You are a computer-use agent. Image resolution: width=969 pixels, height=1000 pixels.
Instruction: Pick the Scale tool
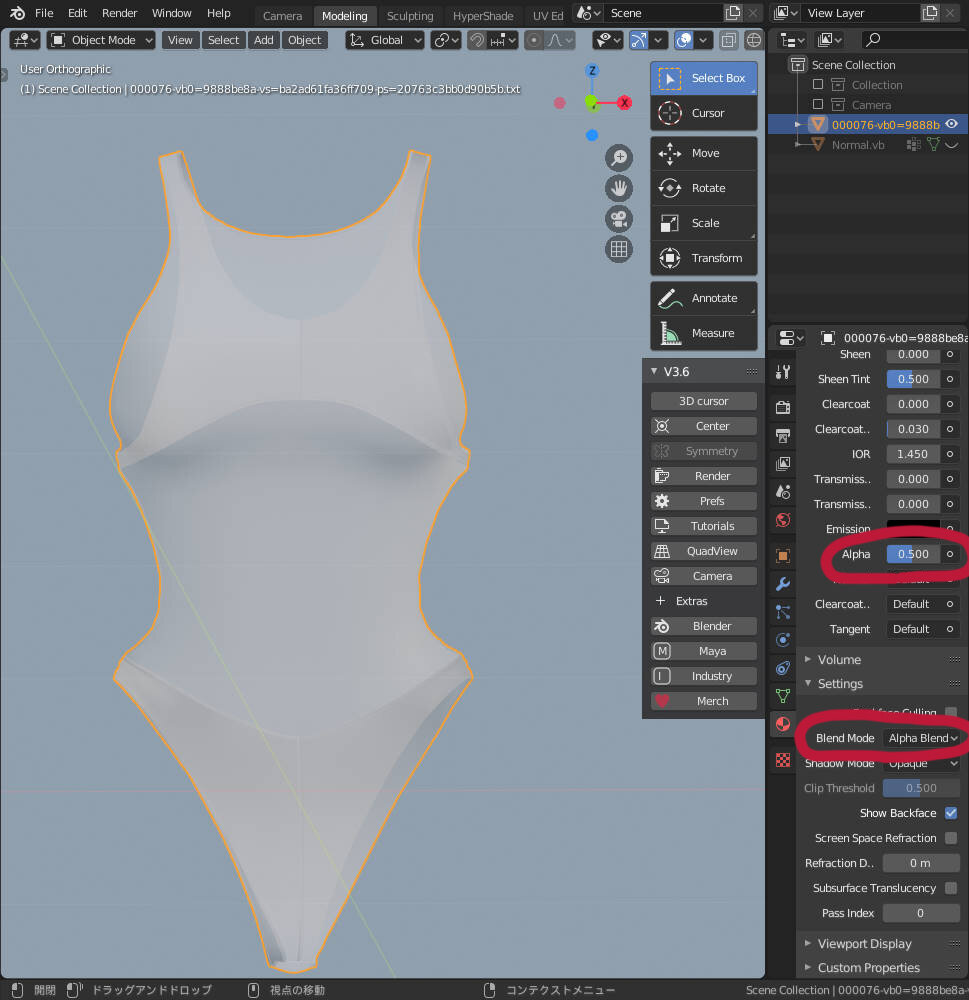(x=704, y=223)
